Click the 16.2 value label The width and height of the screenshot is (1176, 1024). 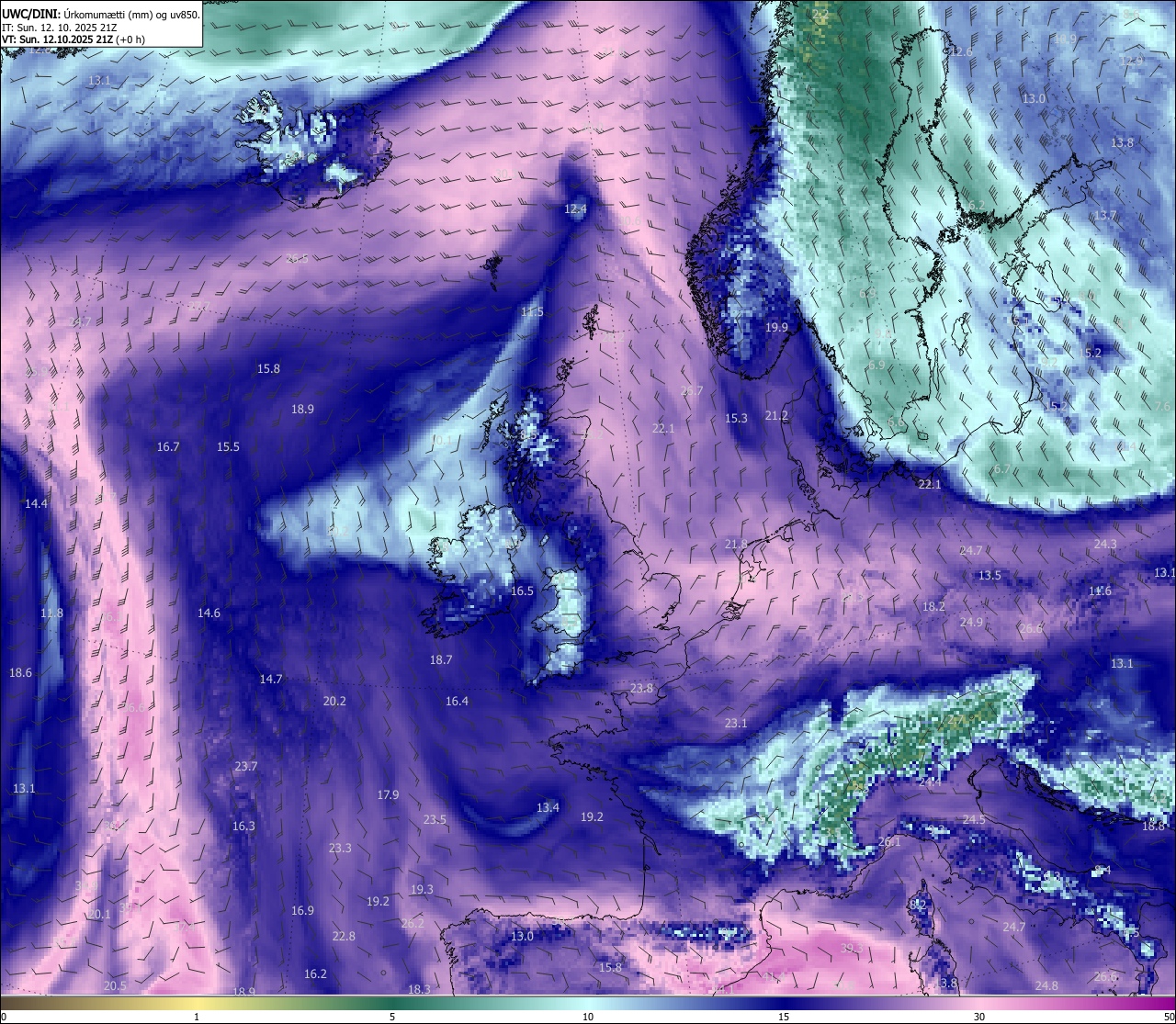click(315, 974)
